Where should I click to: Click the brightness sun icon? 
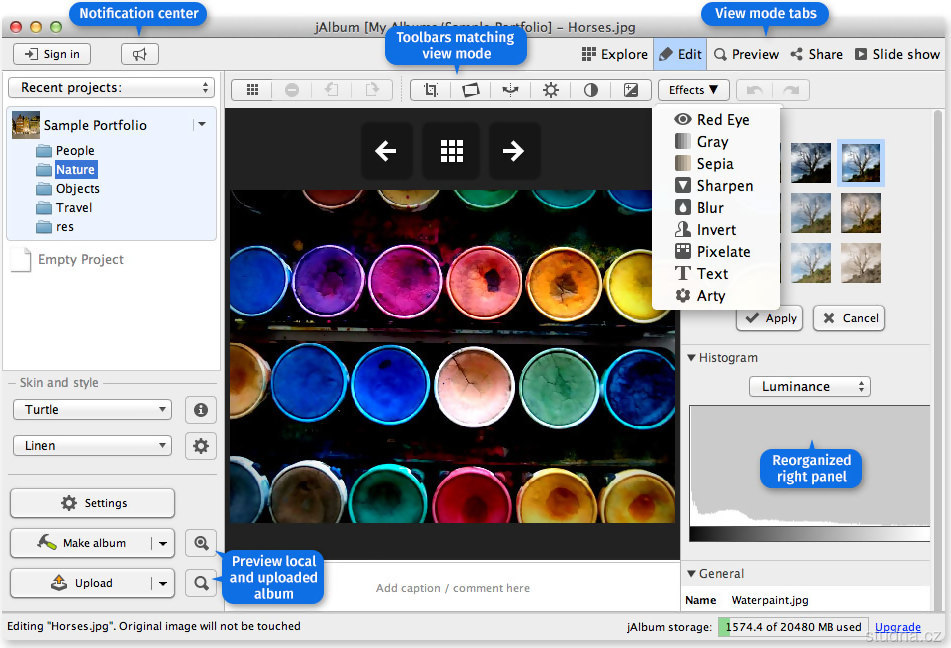pos(551,90)
